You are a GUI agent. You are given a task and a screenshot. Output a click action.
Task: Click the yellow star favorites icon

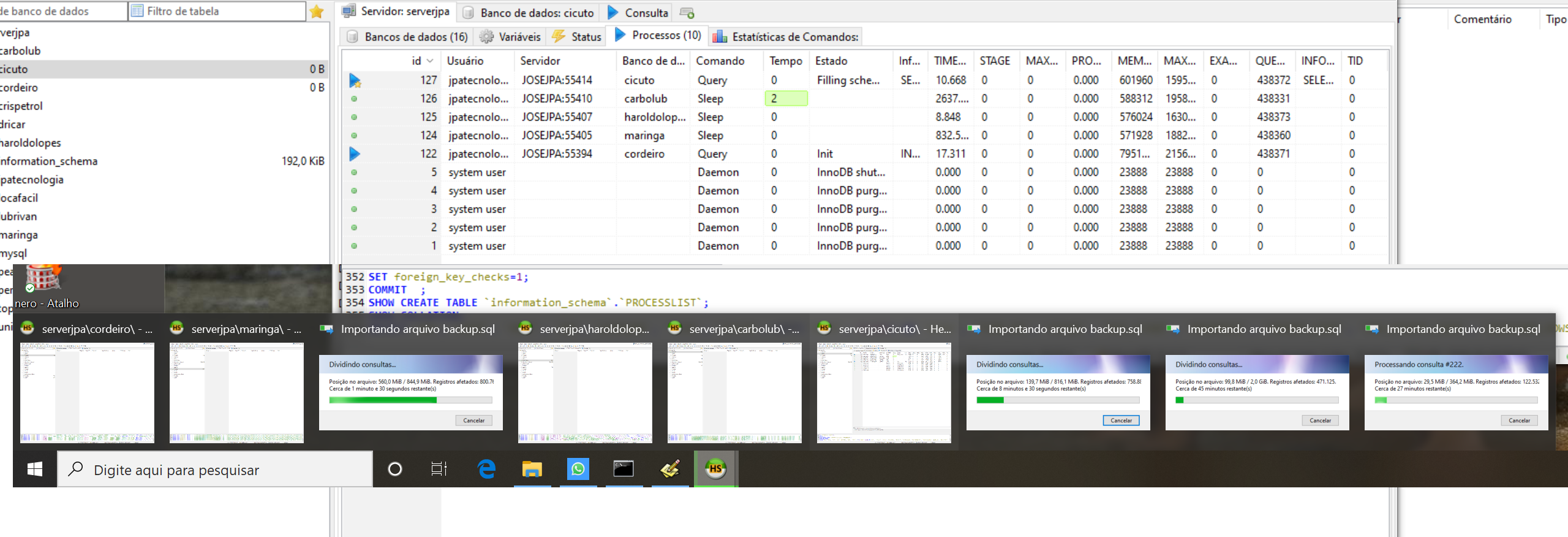317,12
